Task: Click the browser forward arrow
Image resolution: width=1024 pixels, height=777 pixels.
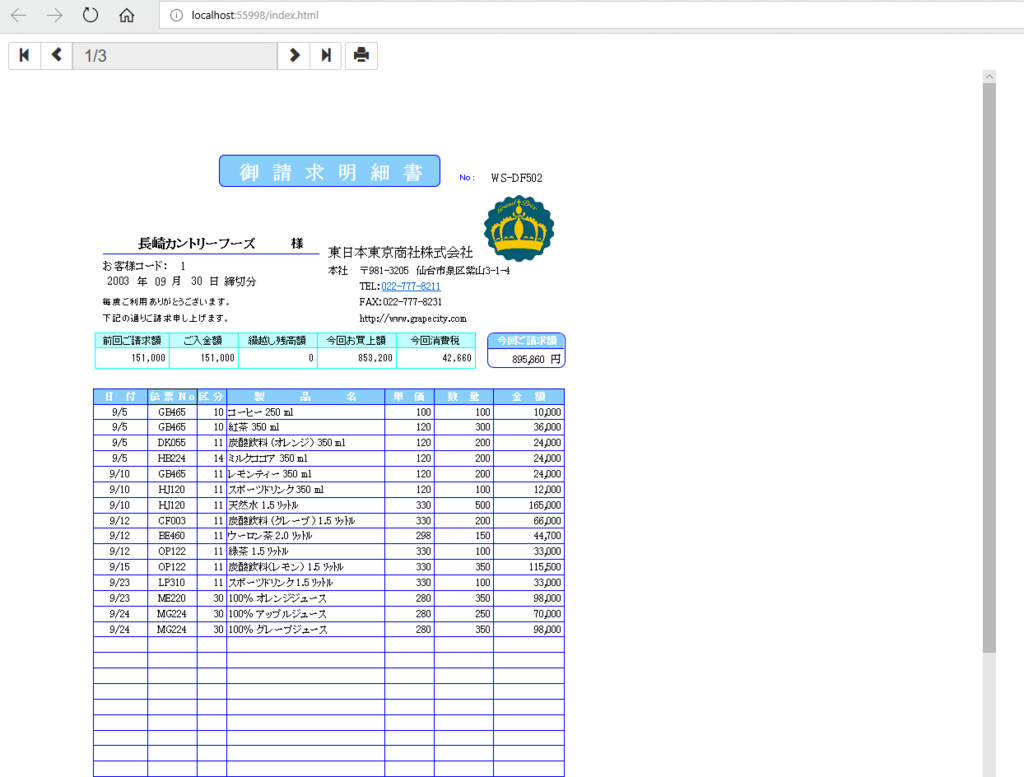Action: [54, 15]
